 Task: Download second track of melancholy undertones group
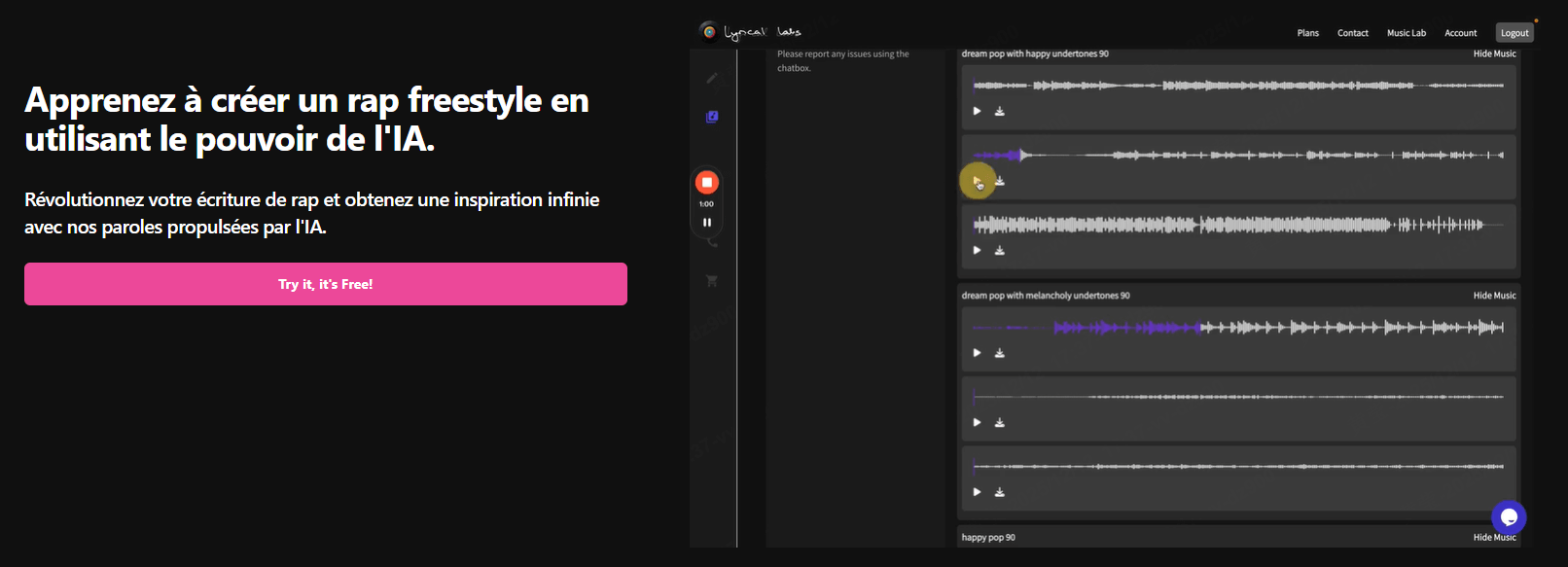coord(999,422)
